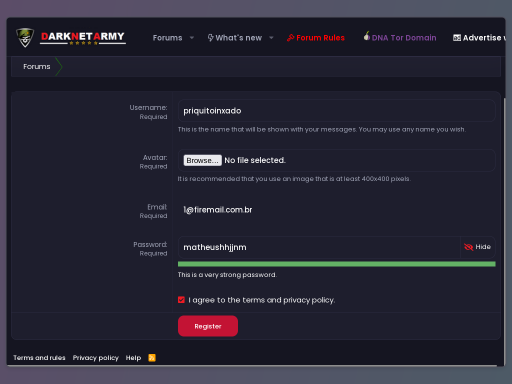Open DNA Tor Domain navigation link
The width and height of the screenshot is (512, 384).
pyautogui.click(x=400, y=38)
